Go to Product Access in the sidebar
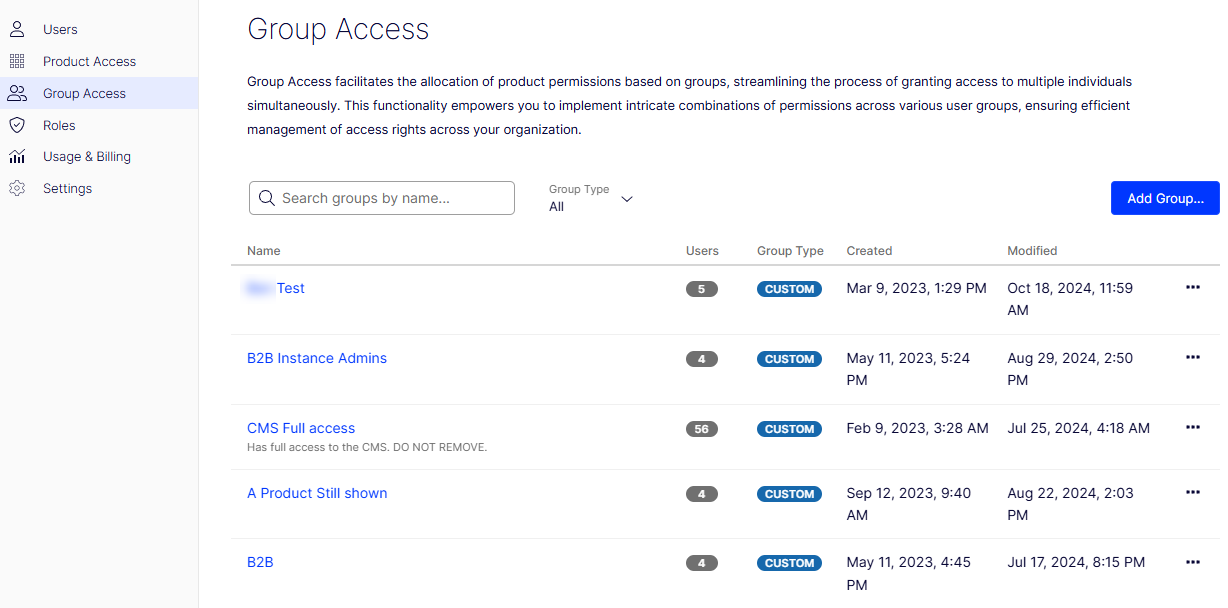Viewport: 1228px width, 608px height. (89, 61)
